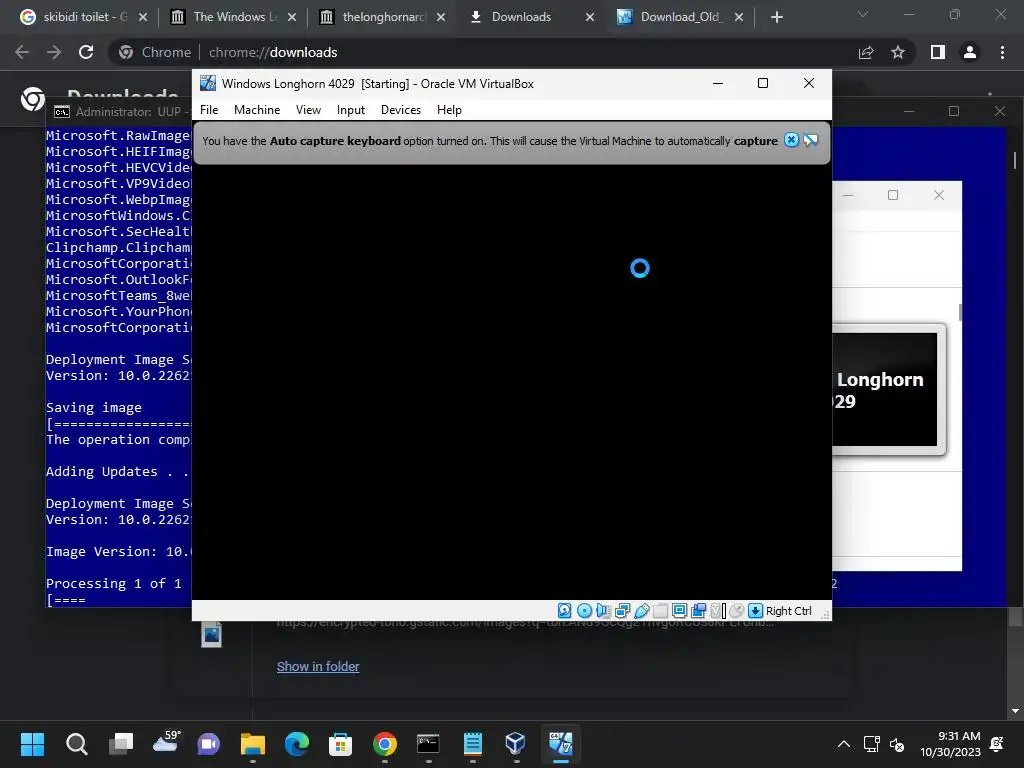1024x768 pixels.
Task: Open network status tray icon
Action: [871, 744]
